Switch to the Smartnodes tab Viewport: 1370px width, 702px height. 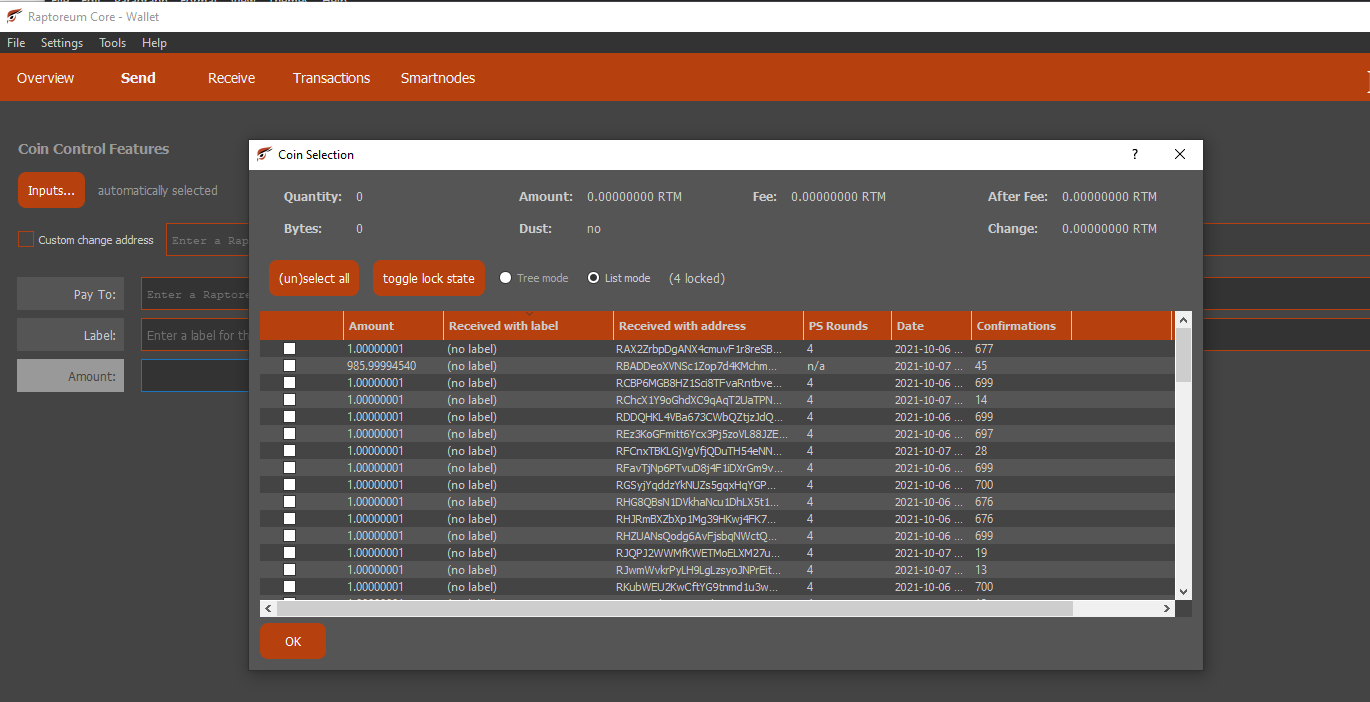tap(438, 78)
